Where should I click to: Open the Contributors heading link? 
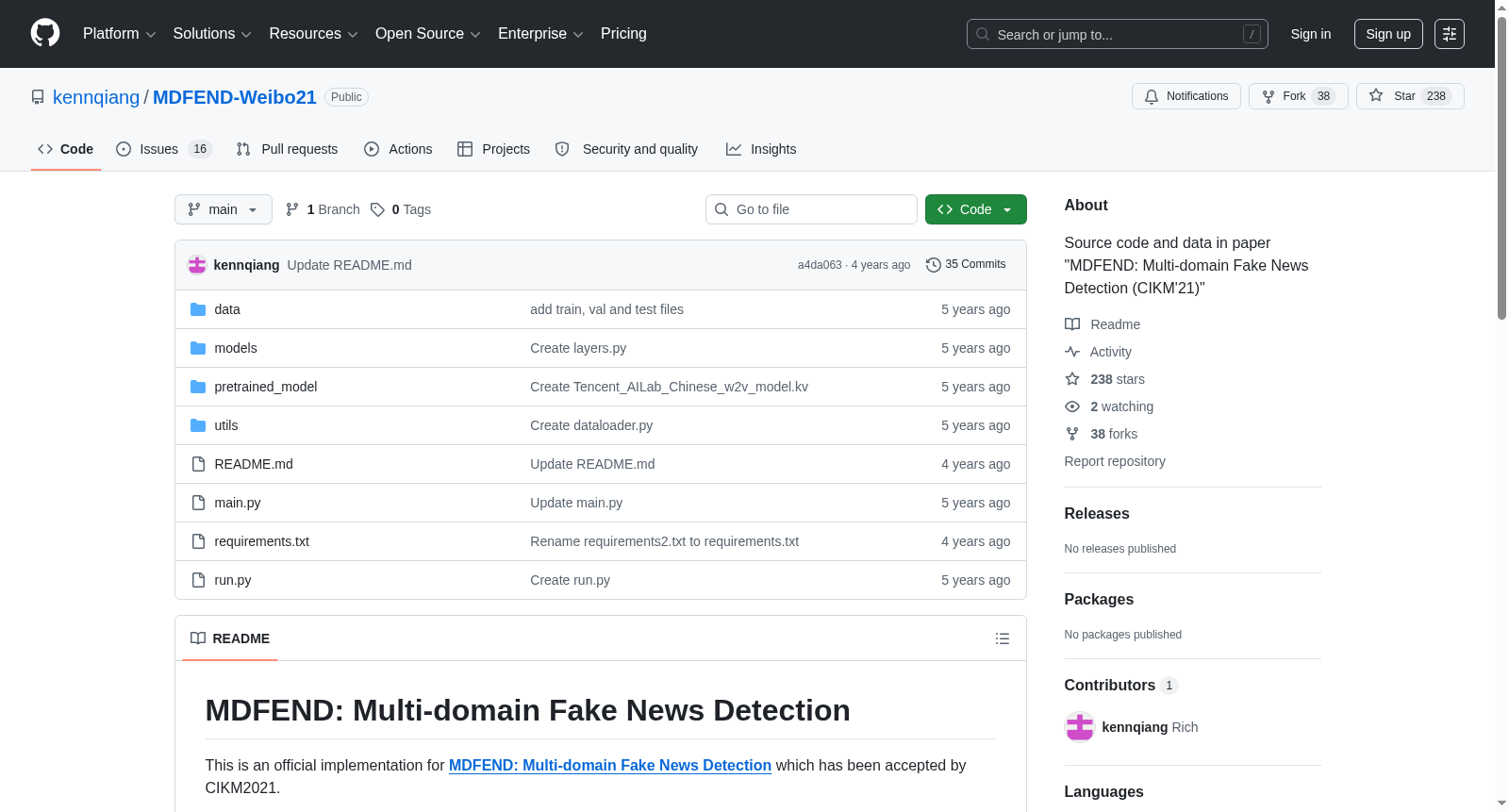pos(1121,686)
